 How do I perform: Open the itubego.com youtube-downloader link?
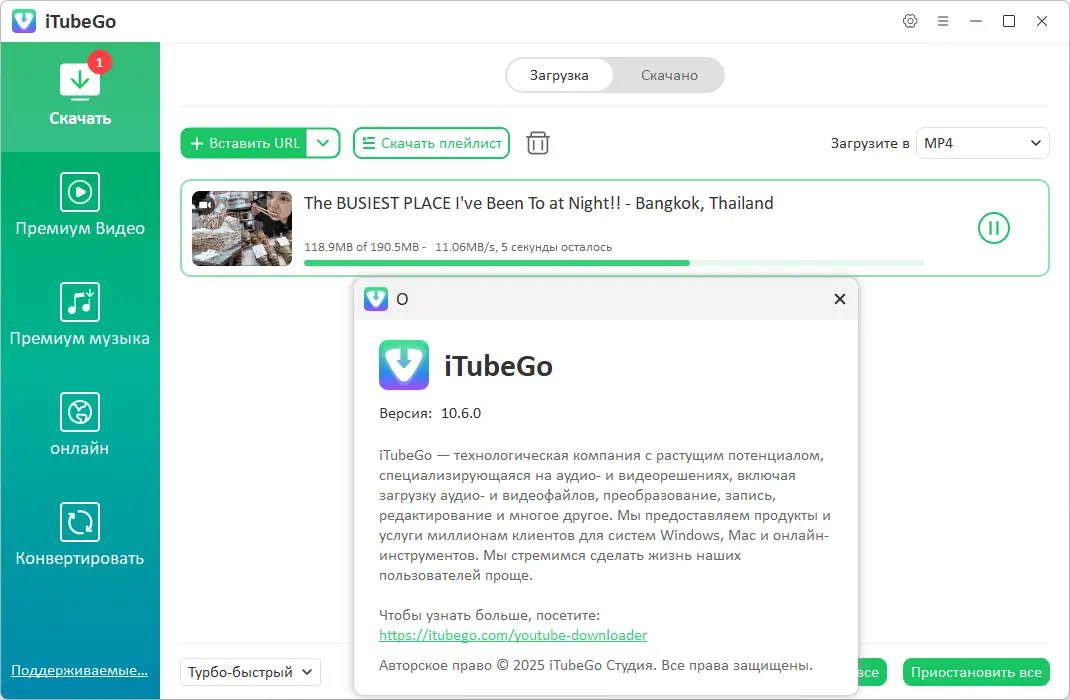pyautogui.click(x=513, y=634)
